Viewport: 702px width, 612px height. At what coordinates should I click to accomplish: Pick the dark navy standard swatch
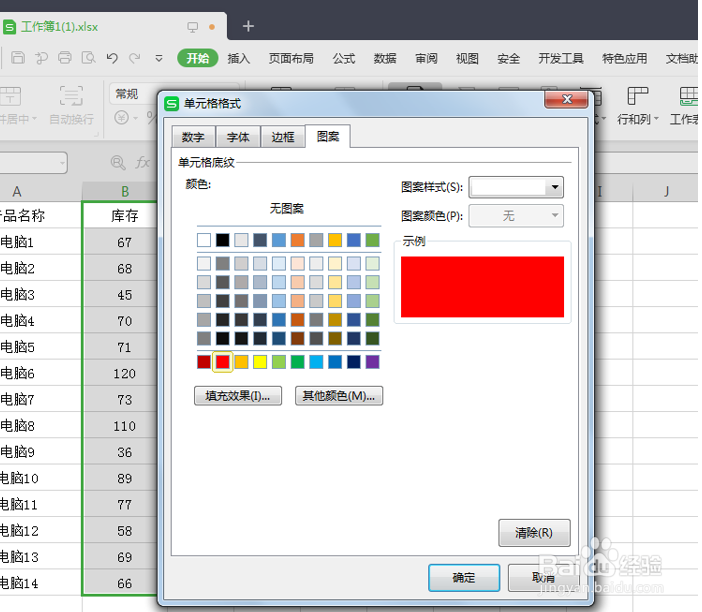click(x=354, y=362)
